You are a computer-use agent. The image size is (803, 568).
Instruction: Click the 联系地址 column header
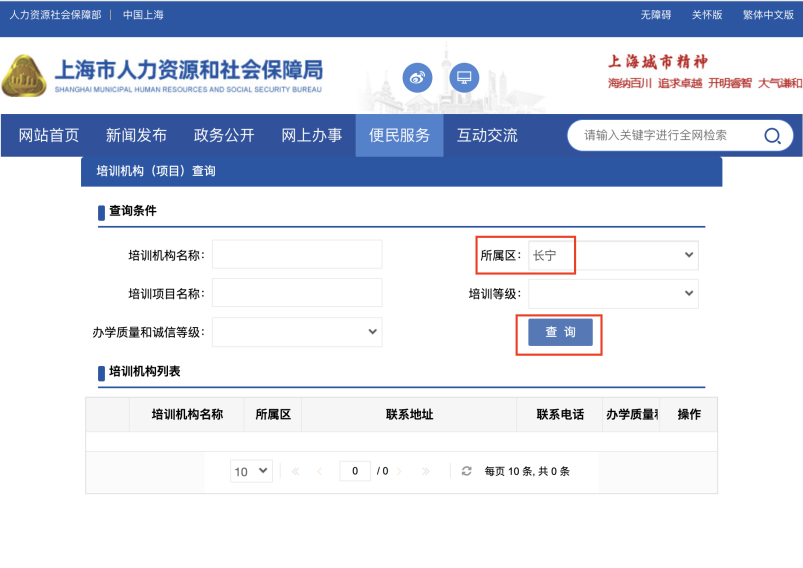coord(409,414)
